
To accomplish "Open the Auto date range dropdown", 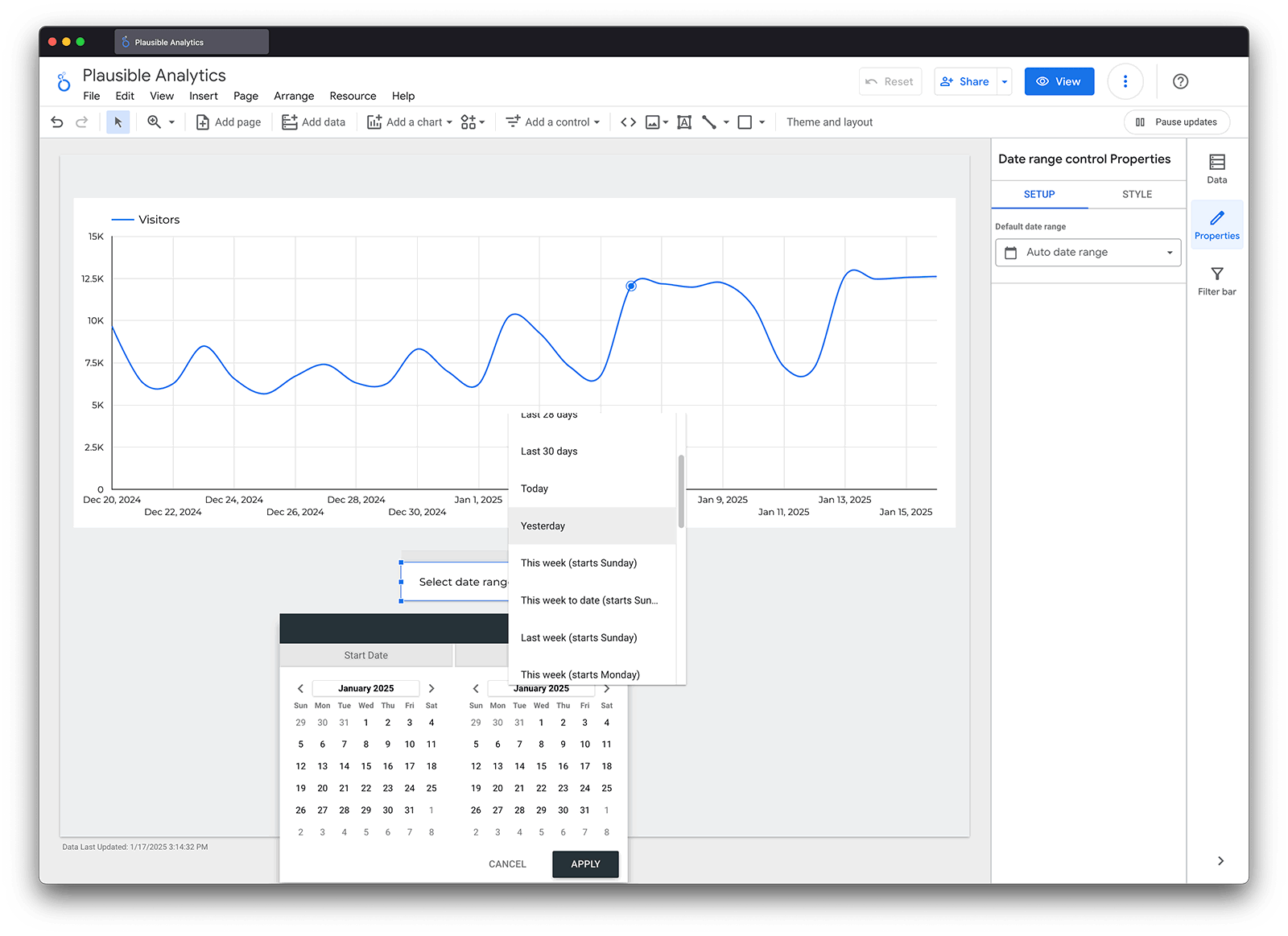I will [1088, 252].
